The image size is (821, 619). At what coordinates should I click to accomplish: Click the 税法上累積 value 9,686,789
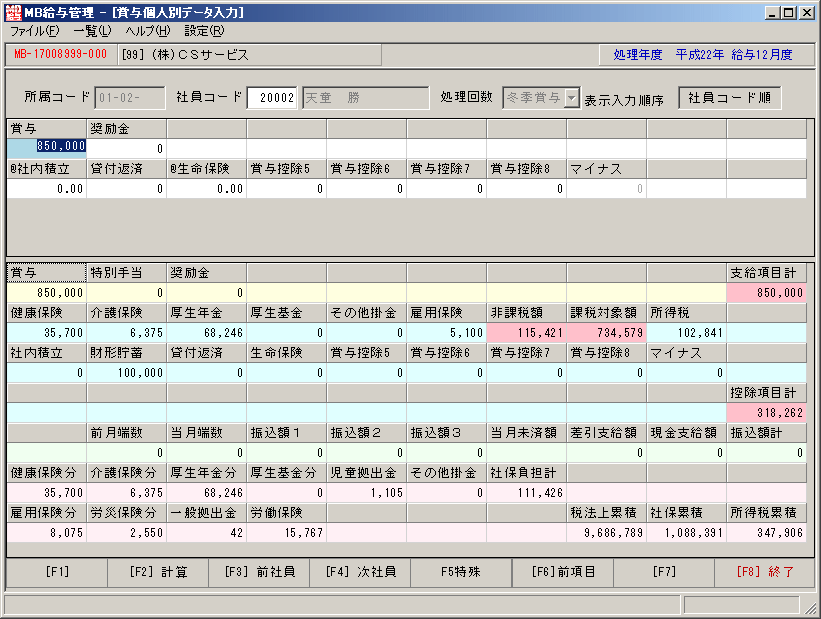(x=606, y=533)
